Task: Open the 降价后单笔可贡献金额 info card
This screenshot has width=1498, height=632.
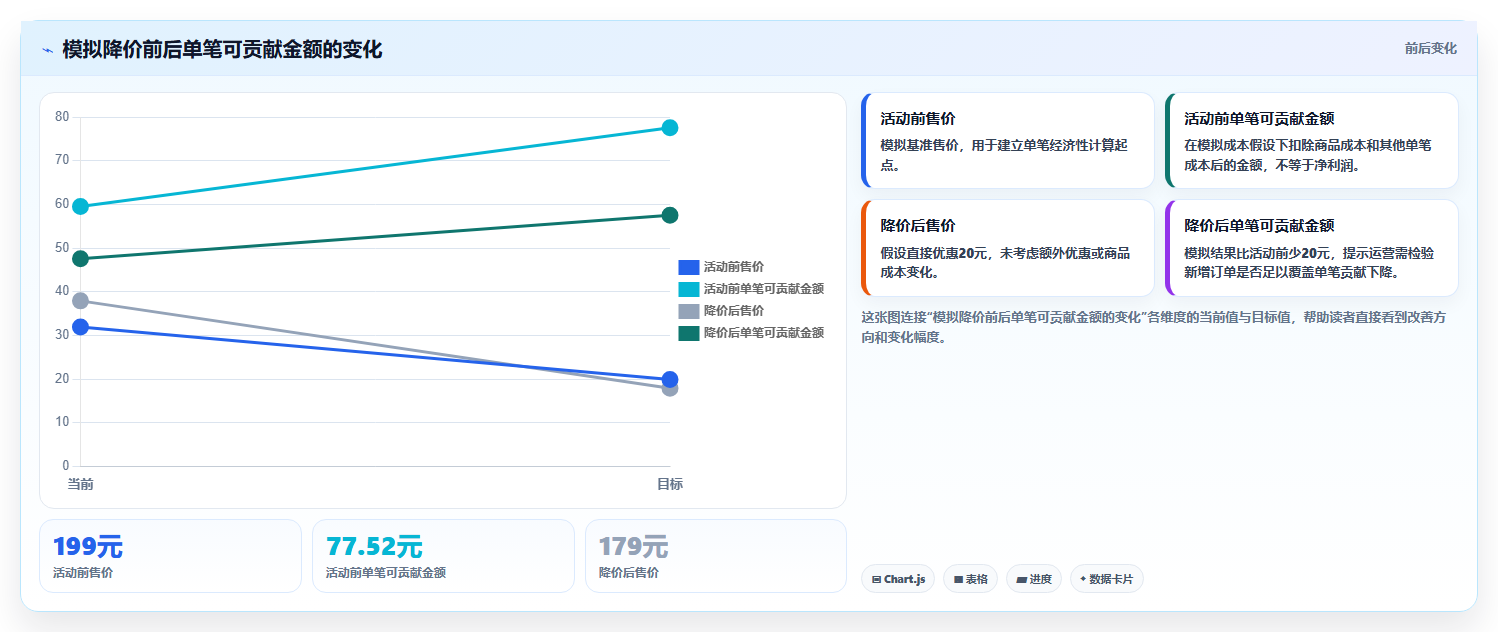Action: click(x=1312, y=248)
